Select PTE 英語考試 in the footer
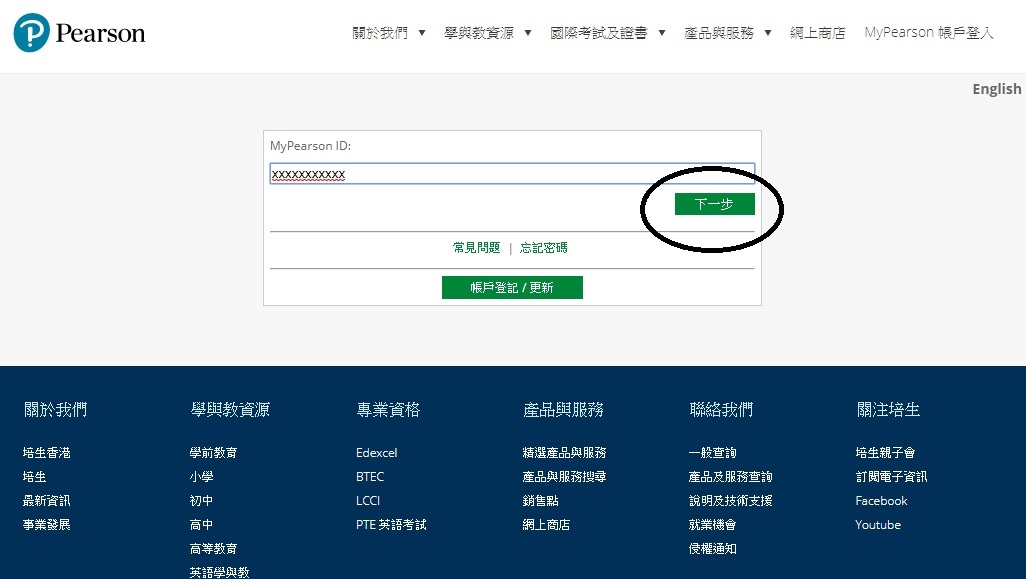This screenshot has width=1026, height=579. click(x=391, y=525)
